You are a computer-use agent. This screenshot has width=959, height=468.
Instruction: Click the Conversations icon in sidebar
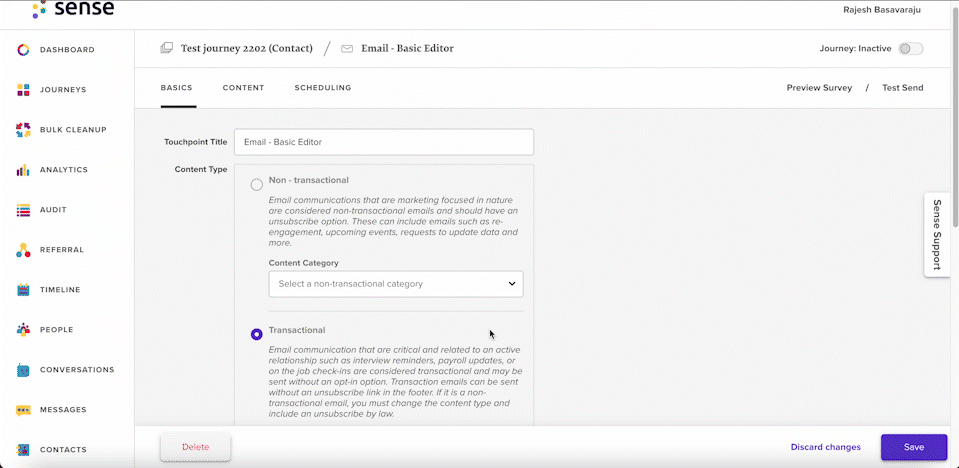pos(23,370)
